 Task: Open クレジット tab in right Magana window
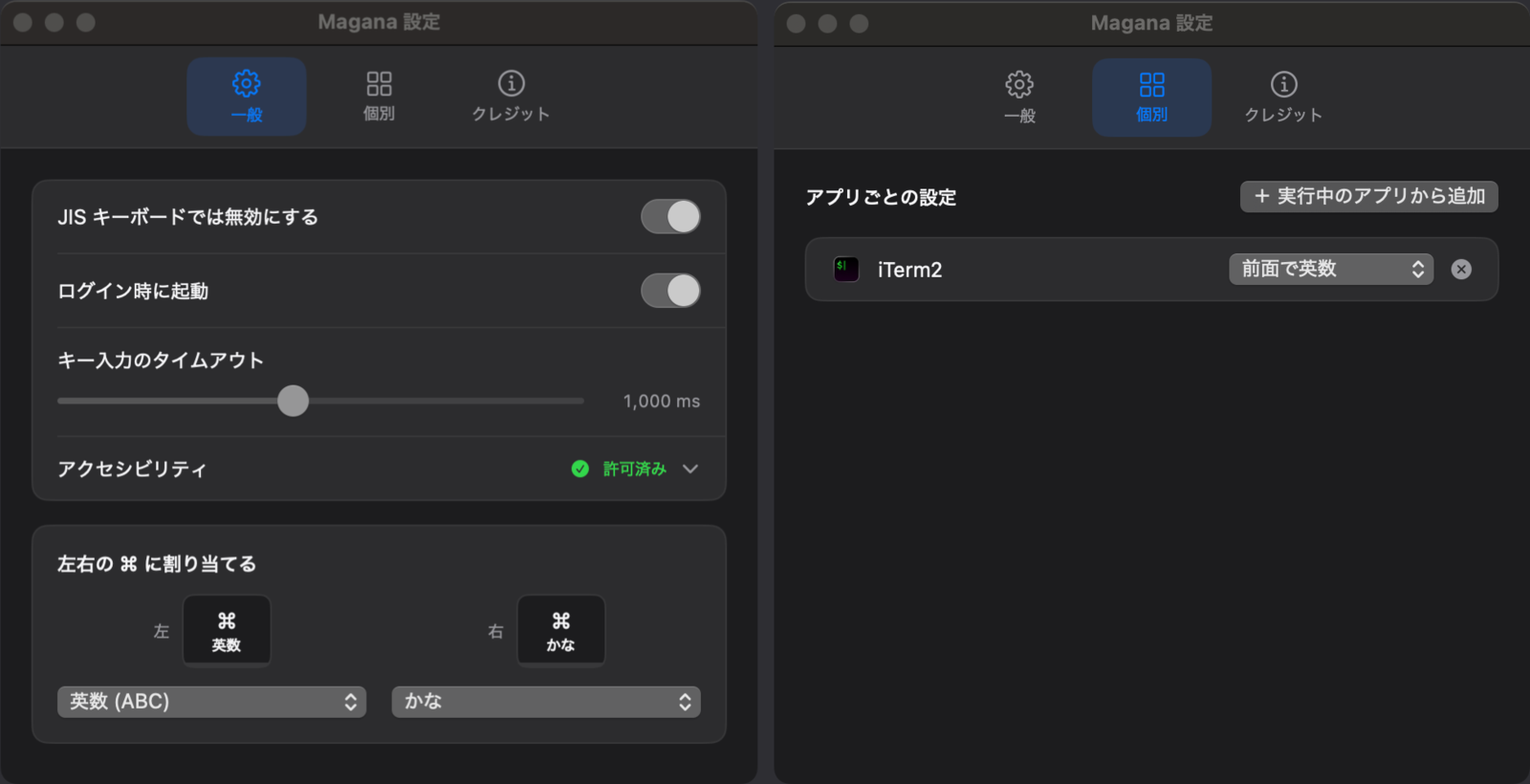point(1283,97)
